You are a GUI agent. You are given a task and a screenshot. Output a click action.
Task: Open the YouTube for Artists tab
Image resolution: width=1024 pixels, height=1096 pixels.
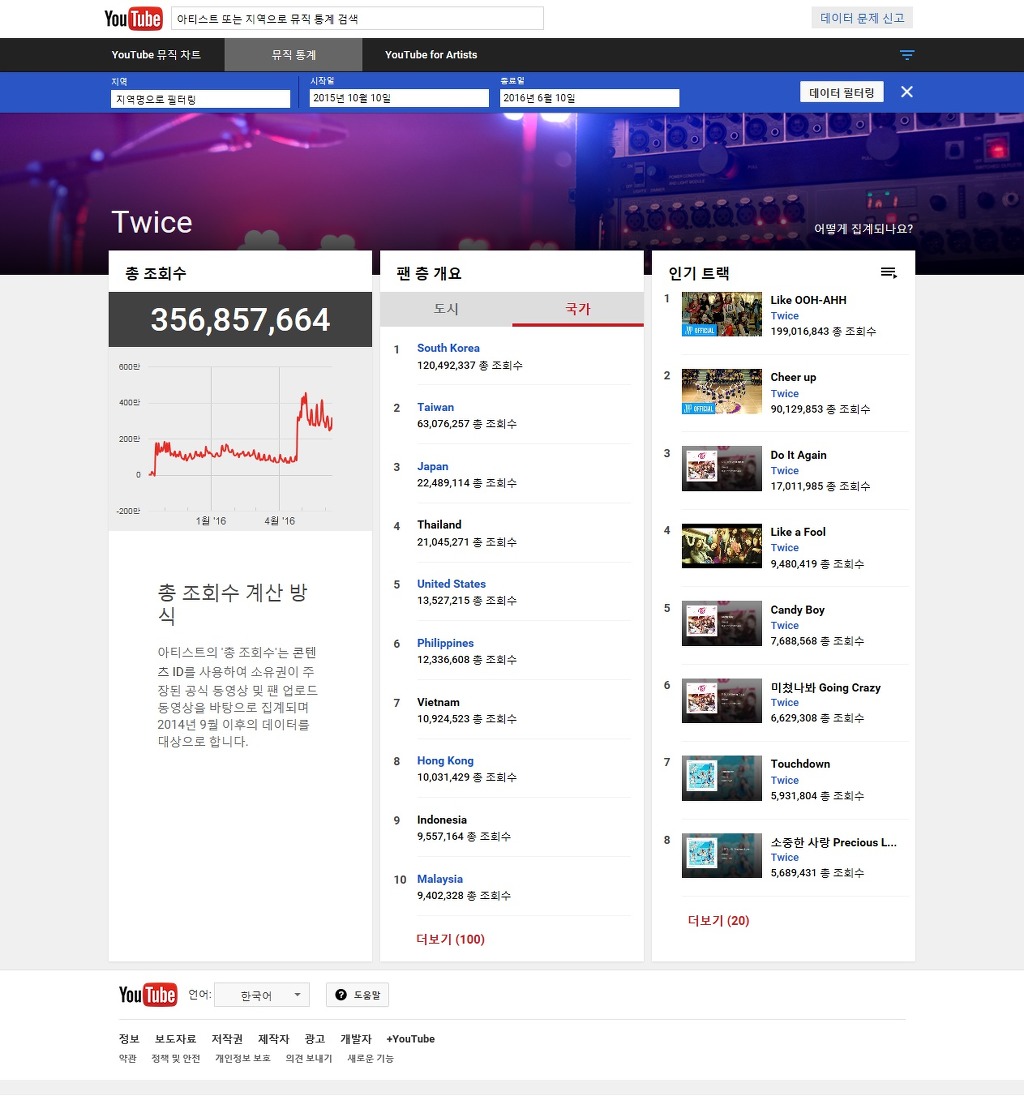click(x=431, y=55)
